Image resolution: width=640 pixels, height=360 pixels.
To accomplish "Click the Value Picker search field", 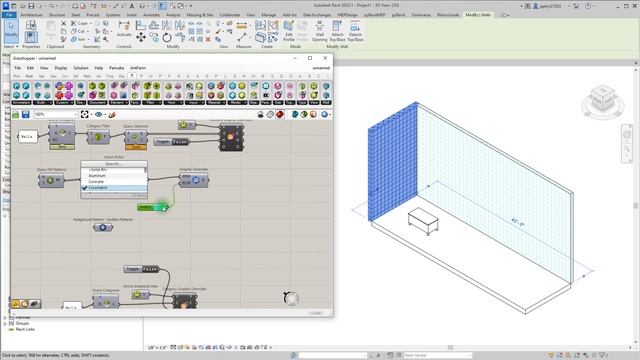I will click(x=114, y=164).
